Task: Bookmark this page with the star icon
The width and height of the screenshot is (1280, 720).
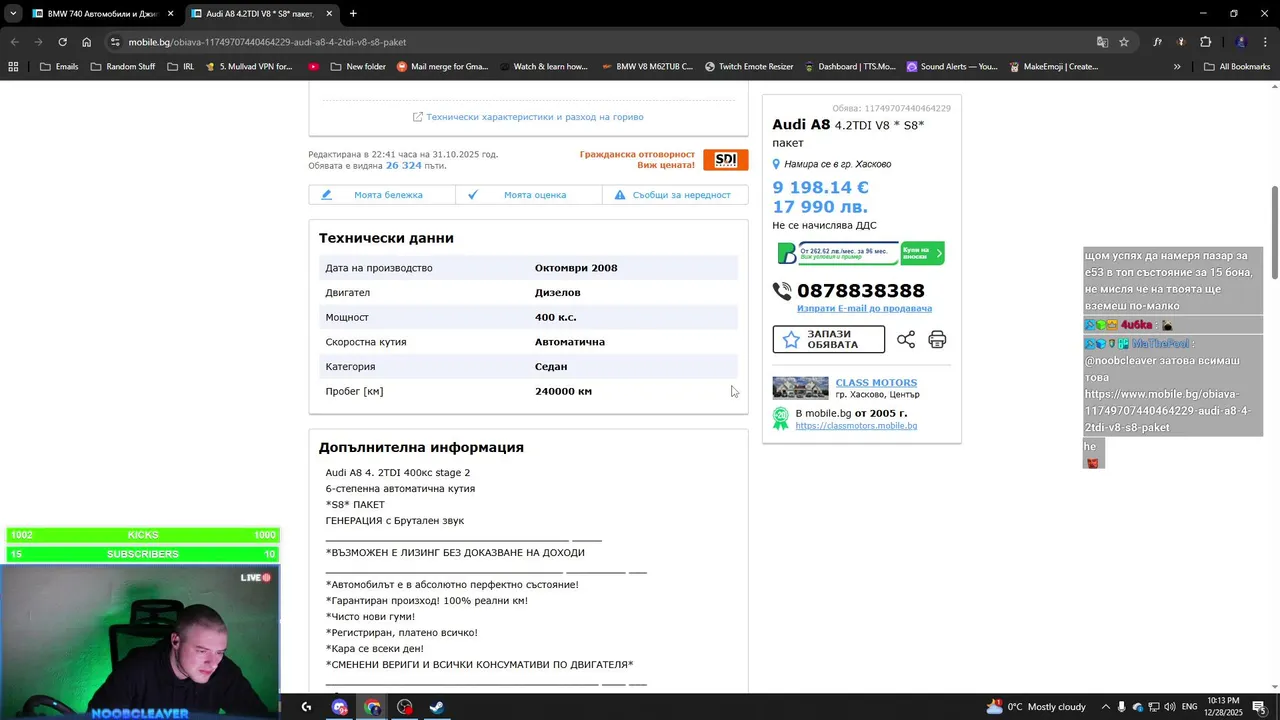Action: click(1124, 42)
